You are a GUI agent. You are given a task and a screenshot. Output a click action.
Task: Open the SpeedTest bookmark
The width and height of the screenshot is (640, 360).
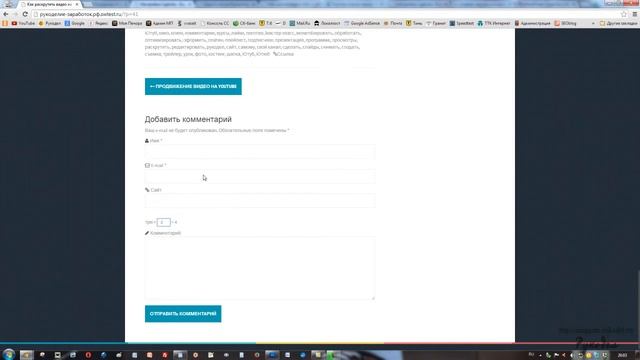[x=462, y=23]
